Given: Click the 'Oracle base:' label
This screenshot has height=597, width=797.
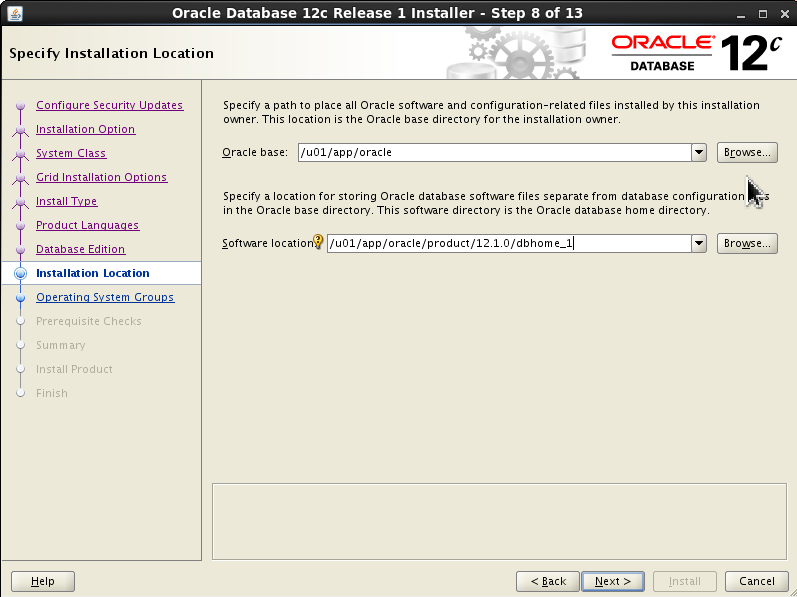Looking at the screenshot, I should (x=255, y=152).
